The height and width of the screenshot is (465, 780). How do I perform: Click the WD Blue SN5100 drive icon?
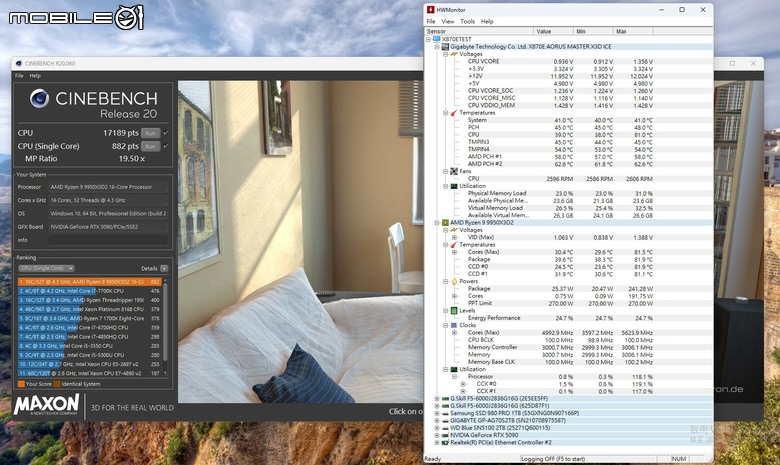pos(445,428)
